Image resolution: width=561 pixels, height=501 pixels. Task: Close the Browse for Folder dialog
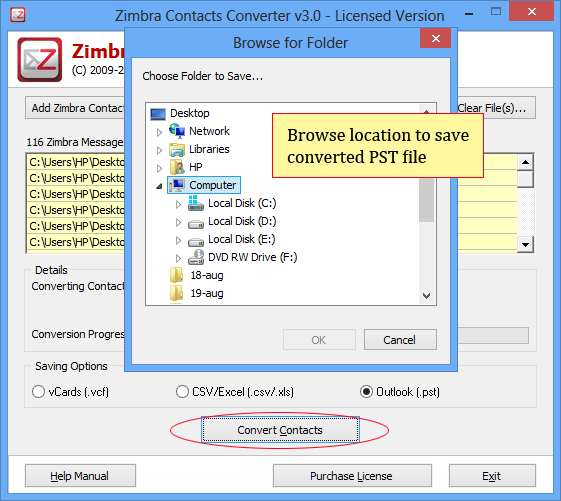(435, 38)
